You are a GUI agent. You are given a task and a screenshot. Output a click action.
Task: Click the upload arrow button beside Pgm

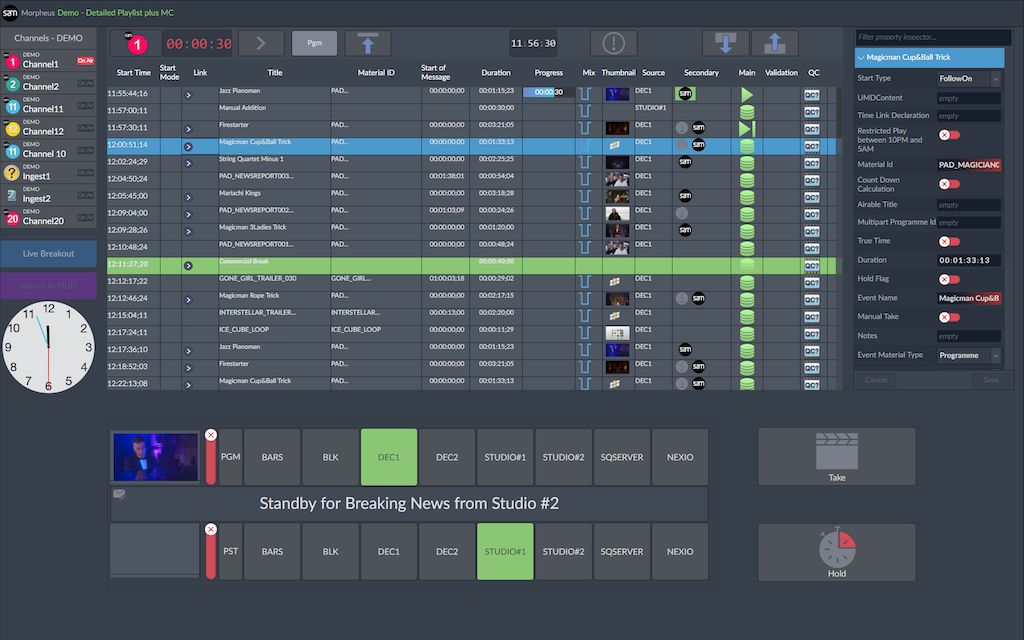click(368, 43)
